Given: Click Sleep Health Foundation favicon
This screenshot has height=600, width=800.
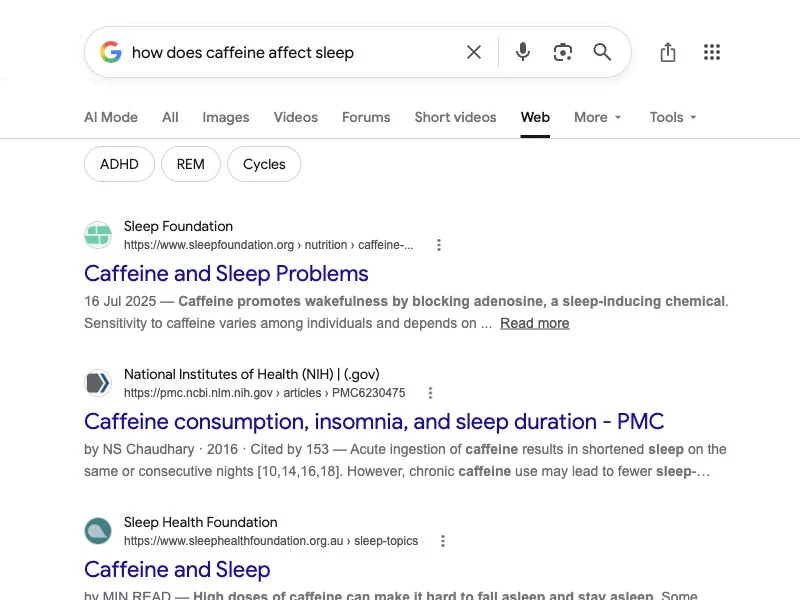Looking at the screenshot, I should (98, 531).
